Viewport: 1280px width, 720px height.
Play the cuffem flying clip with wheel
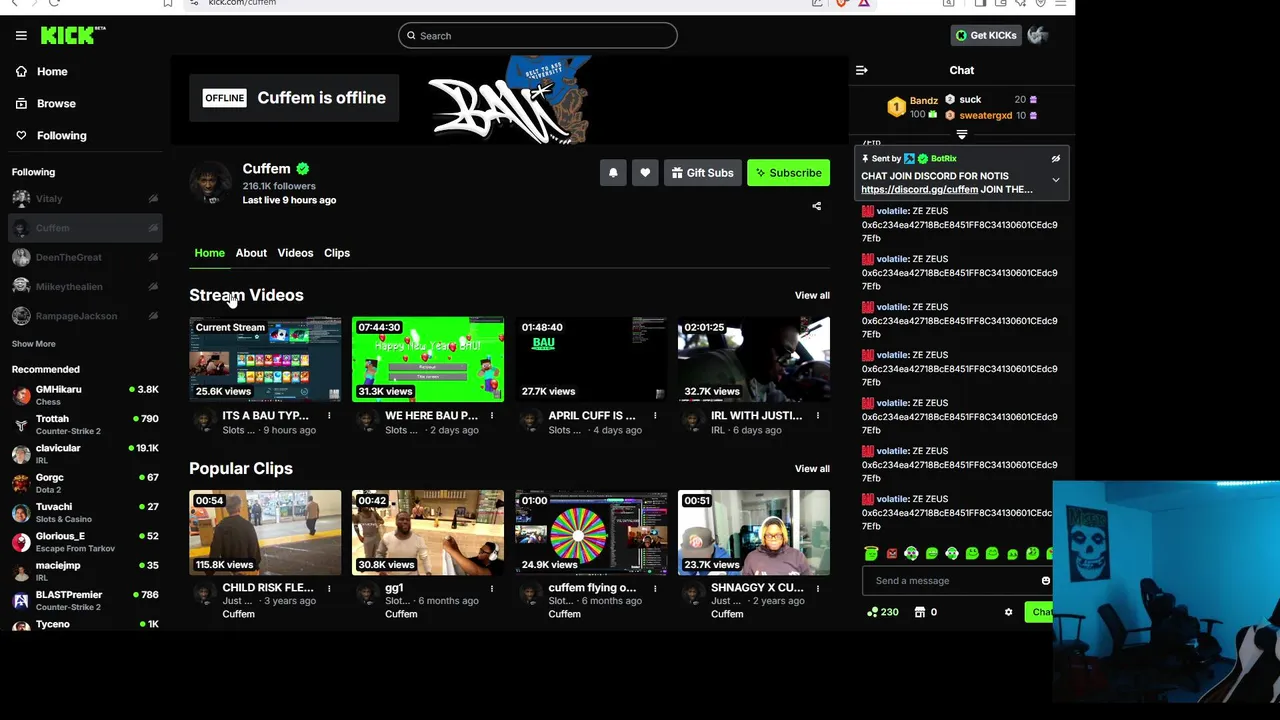click(x=591, y=532)
